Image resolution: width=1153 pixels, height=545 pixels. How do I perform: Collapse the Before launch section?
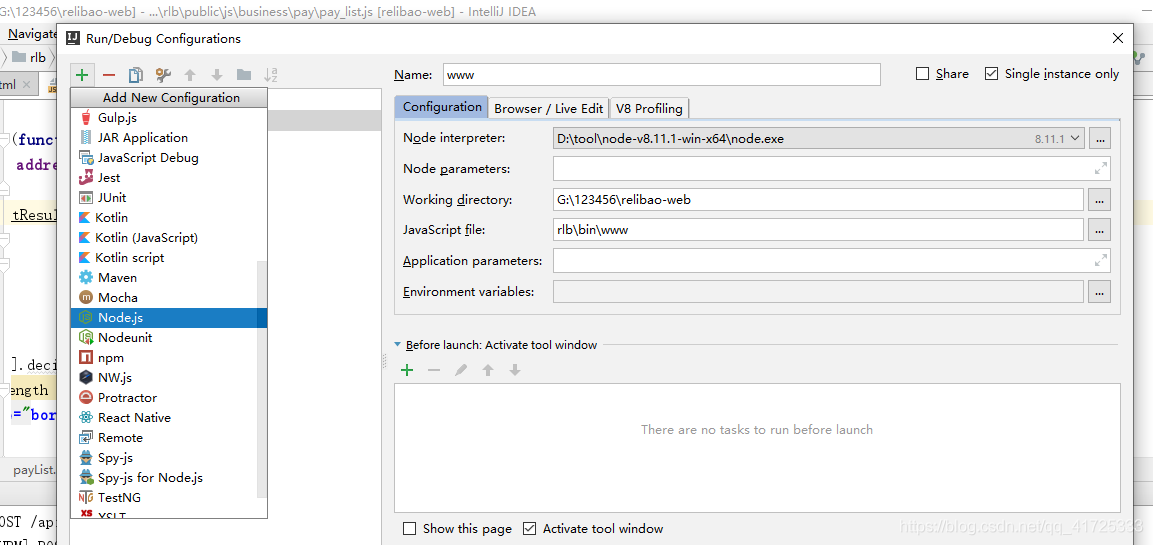point(398,345)
